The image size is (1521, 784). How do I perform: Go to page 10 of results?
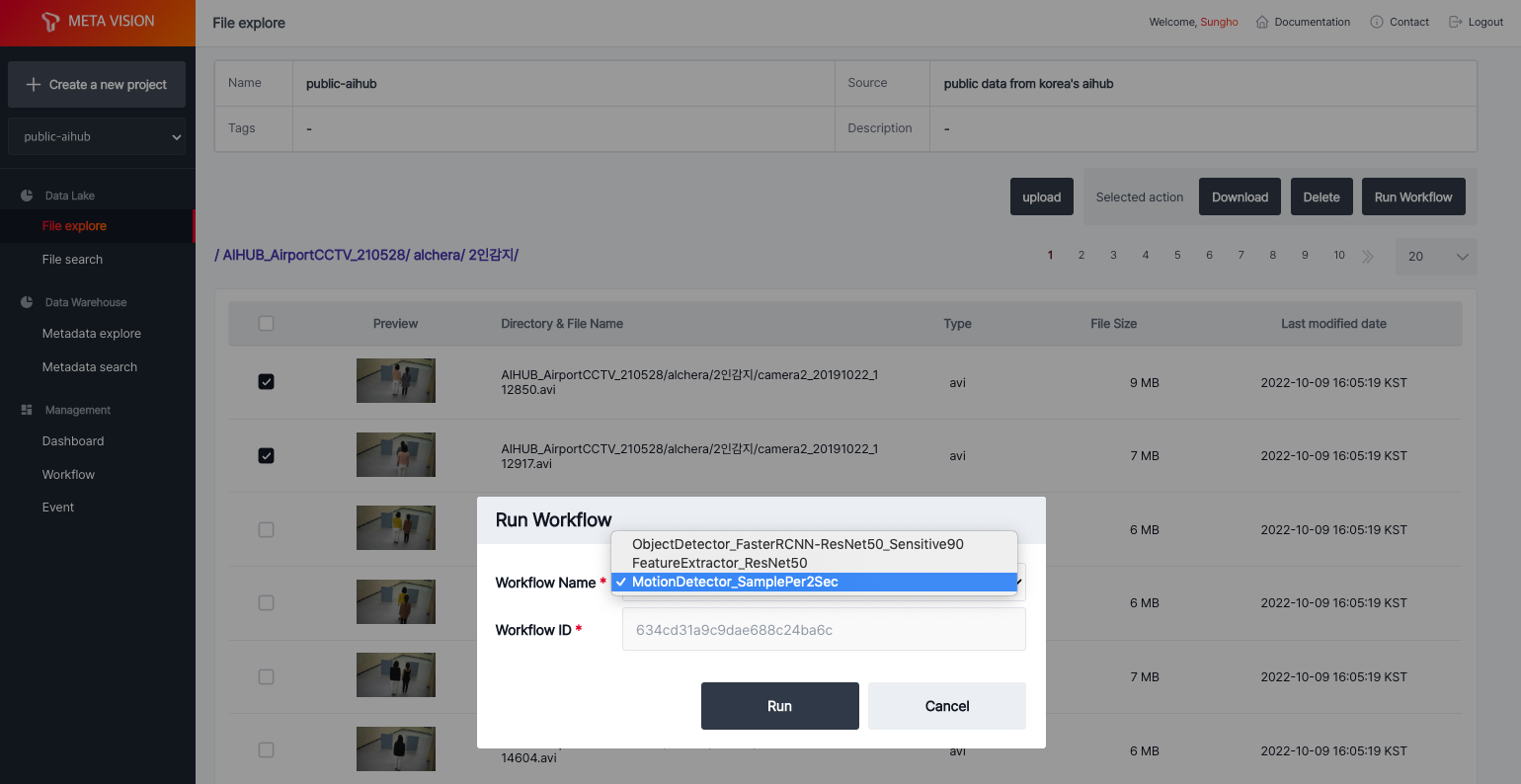tap(1339, 255)
